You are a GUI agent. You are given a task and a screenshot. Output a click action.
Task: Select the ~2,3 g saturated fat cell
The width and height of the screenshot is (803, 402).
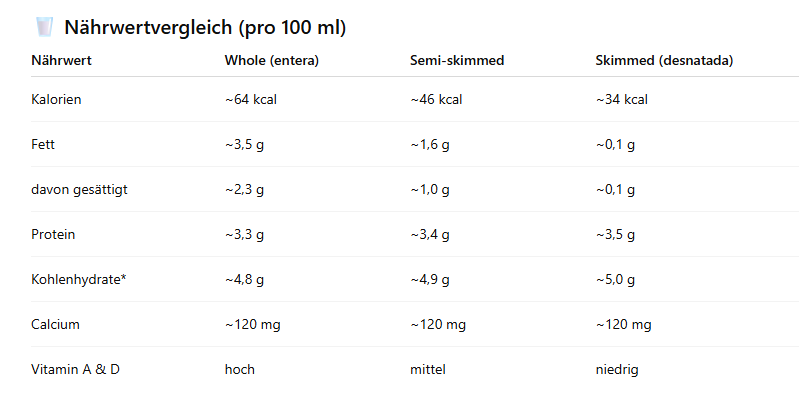(x=245, y=189)
